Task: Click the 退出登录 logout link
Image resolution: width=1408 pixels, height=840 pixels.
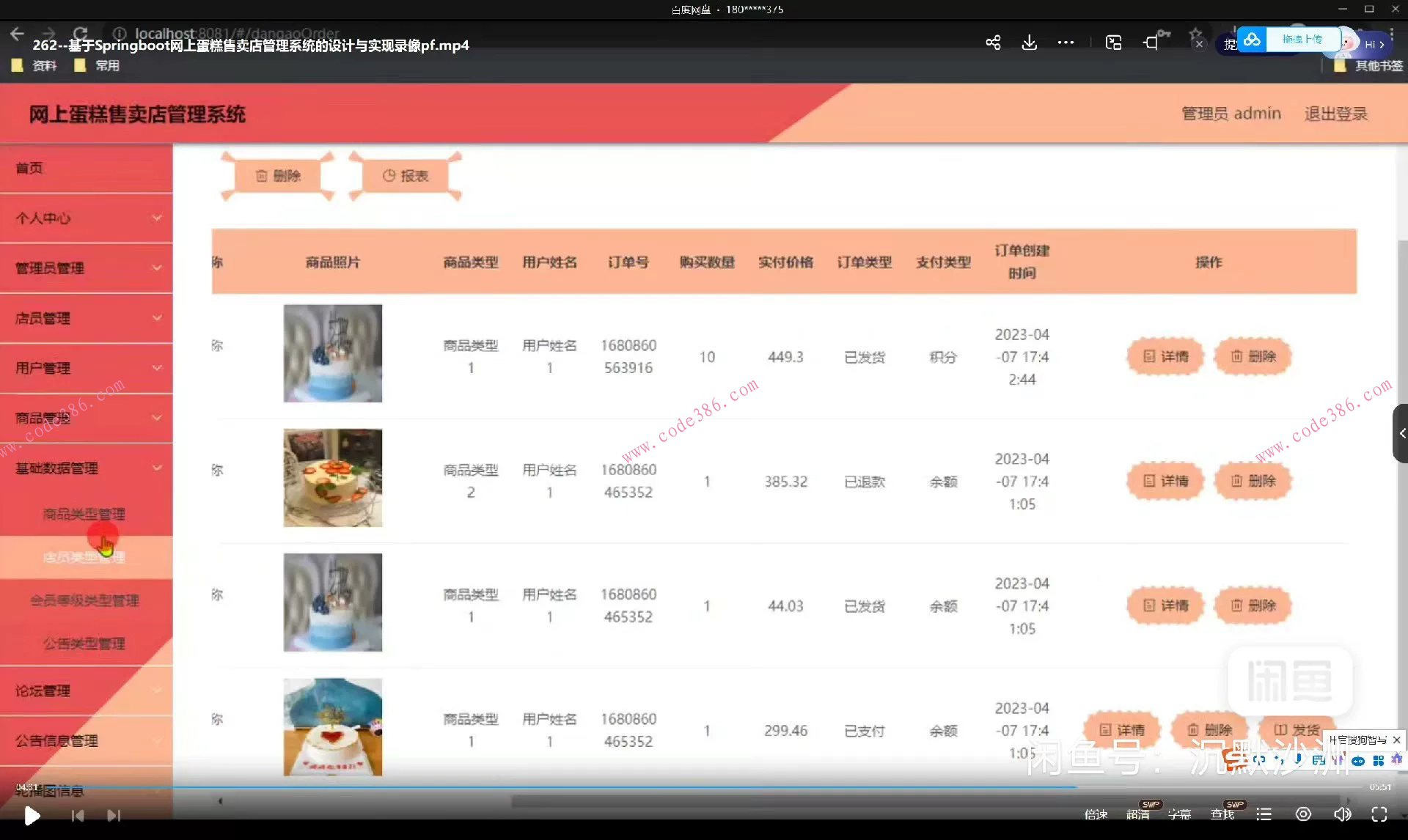Action: [x=1335, y=113]
